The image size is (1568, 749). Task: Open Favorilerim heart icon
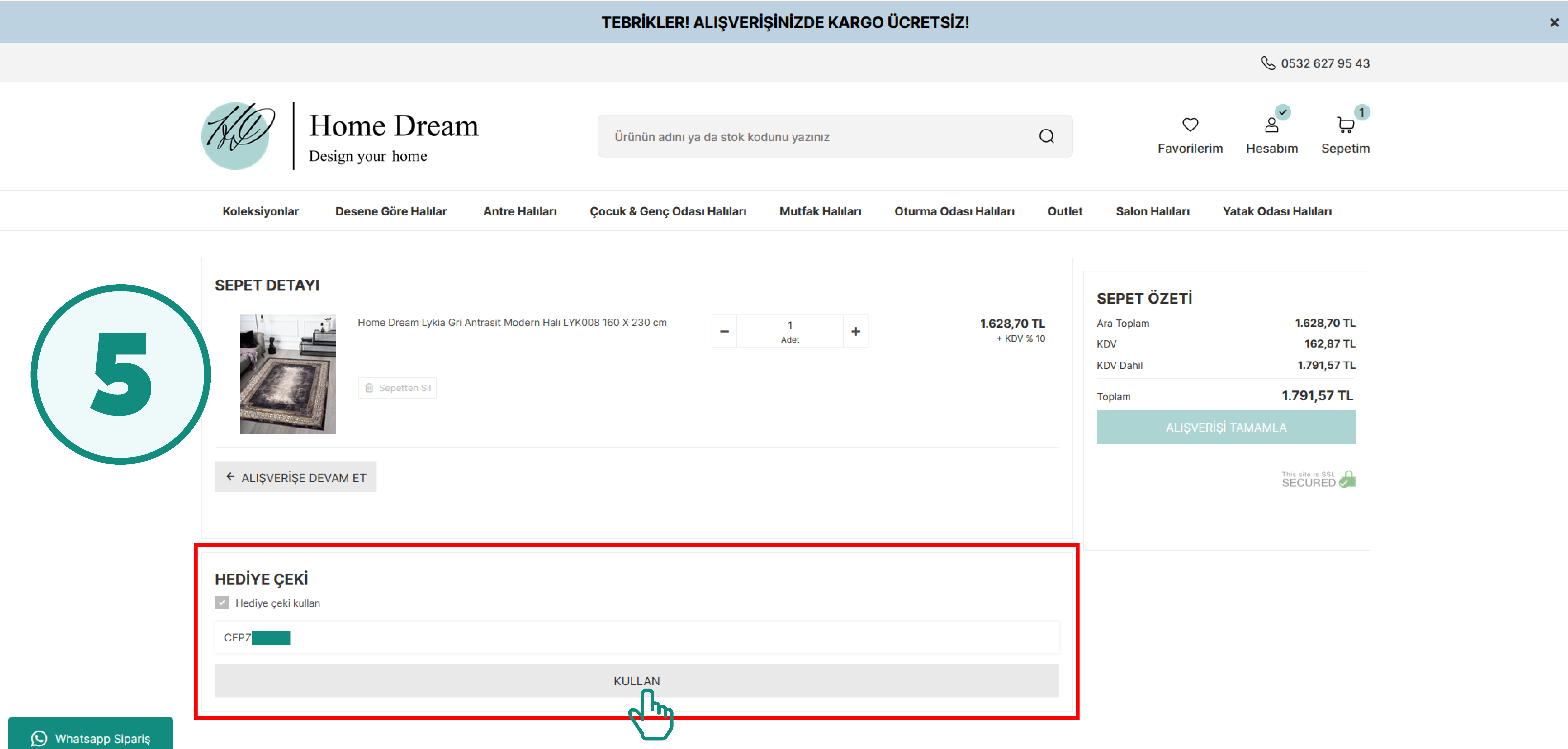coord(1190,125)
